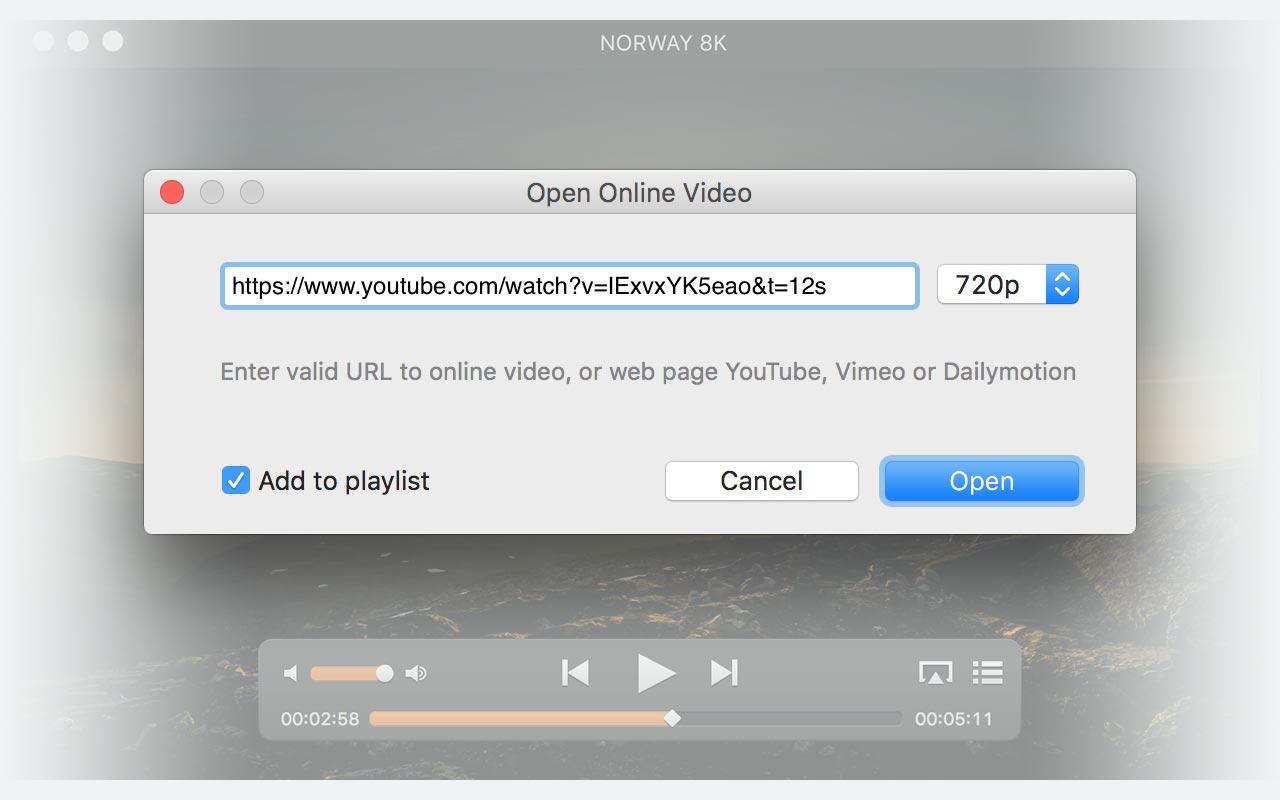Click the Open Online Video dialog title
1280x800 pixels.
[x=639, y=193]
